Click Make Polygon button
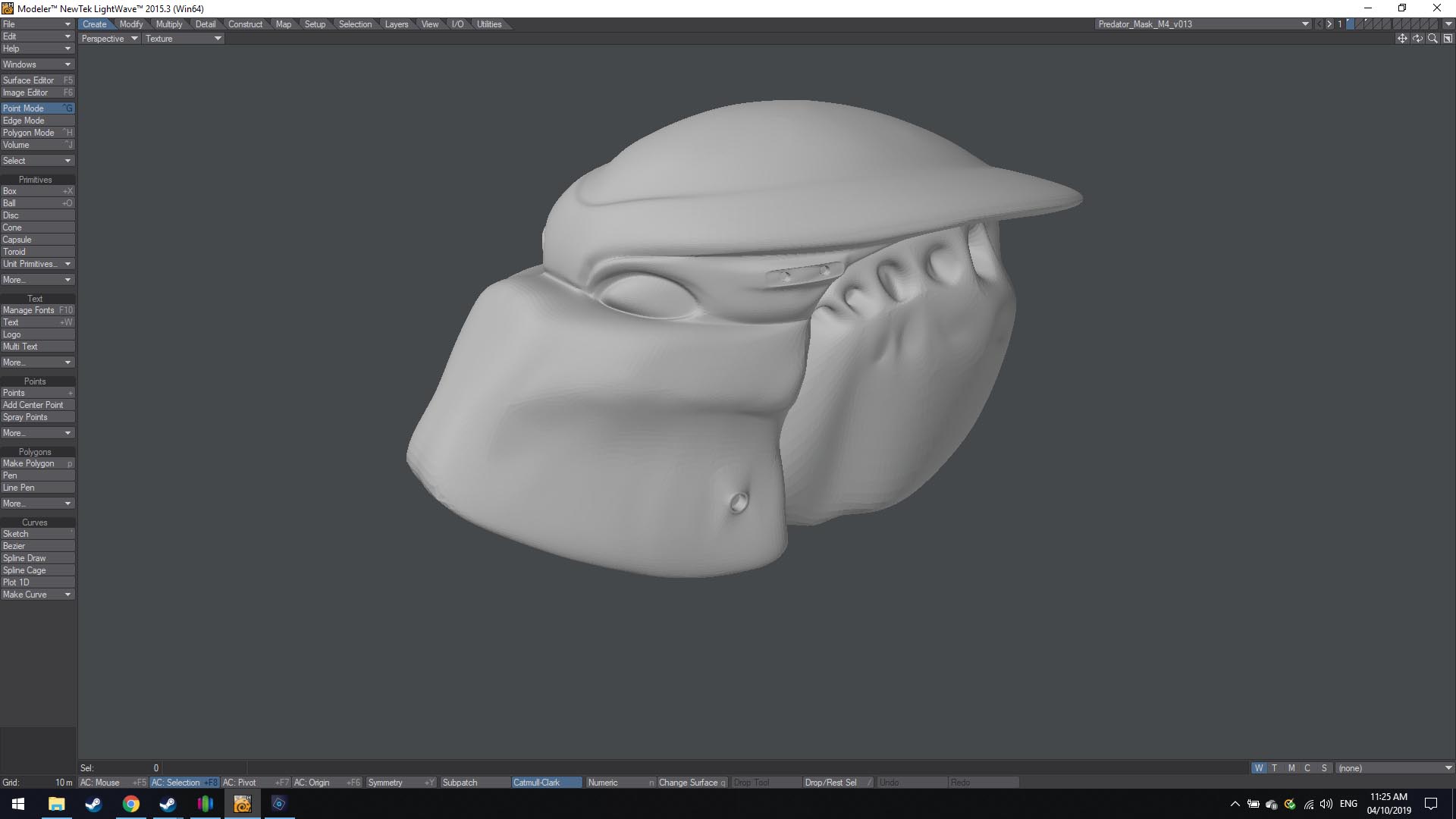Screen dimensions: 1456x819 point(37,463)
